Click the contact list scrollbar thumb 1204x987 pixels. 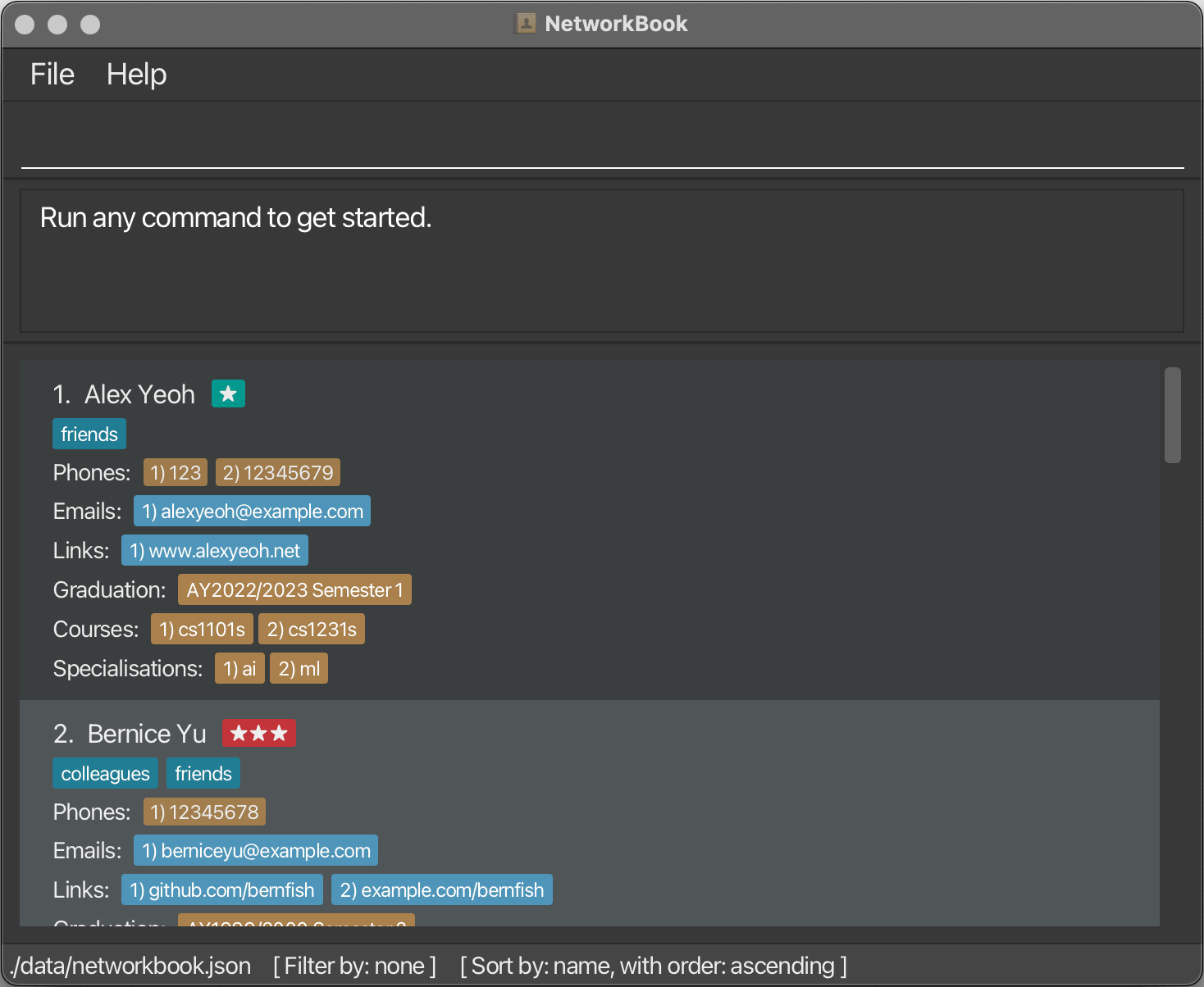click(x=1173, y=415)
